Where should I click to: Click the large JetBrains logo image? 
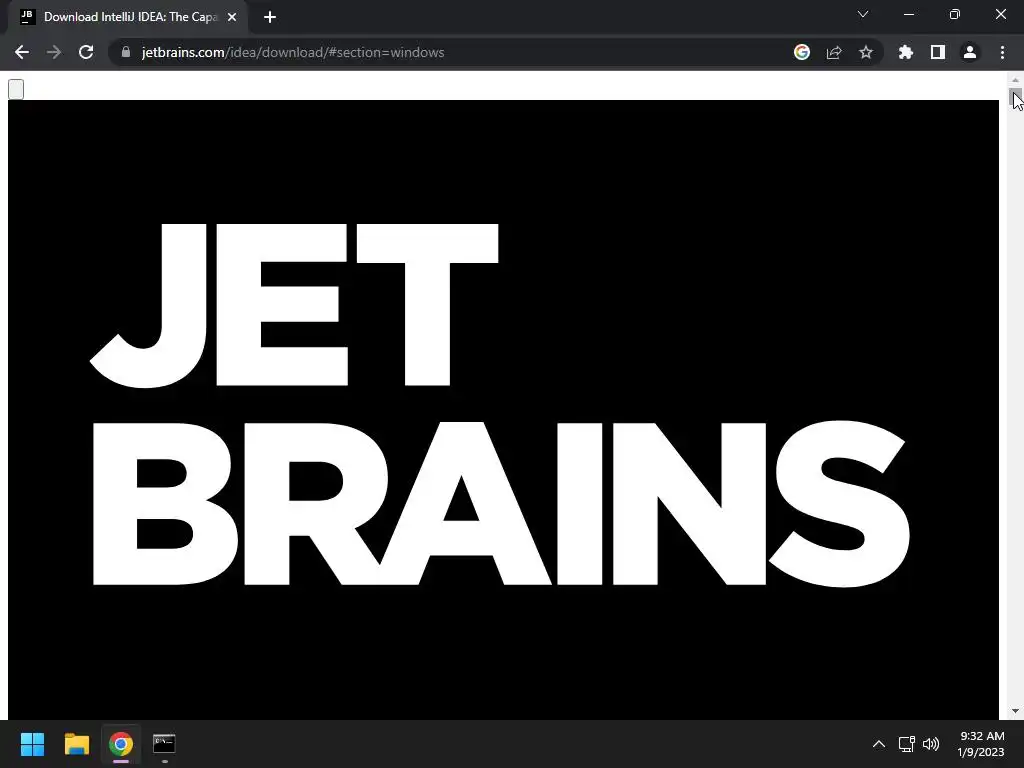coord(503,409)
